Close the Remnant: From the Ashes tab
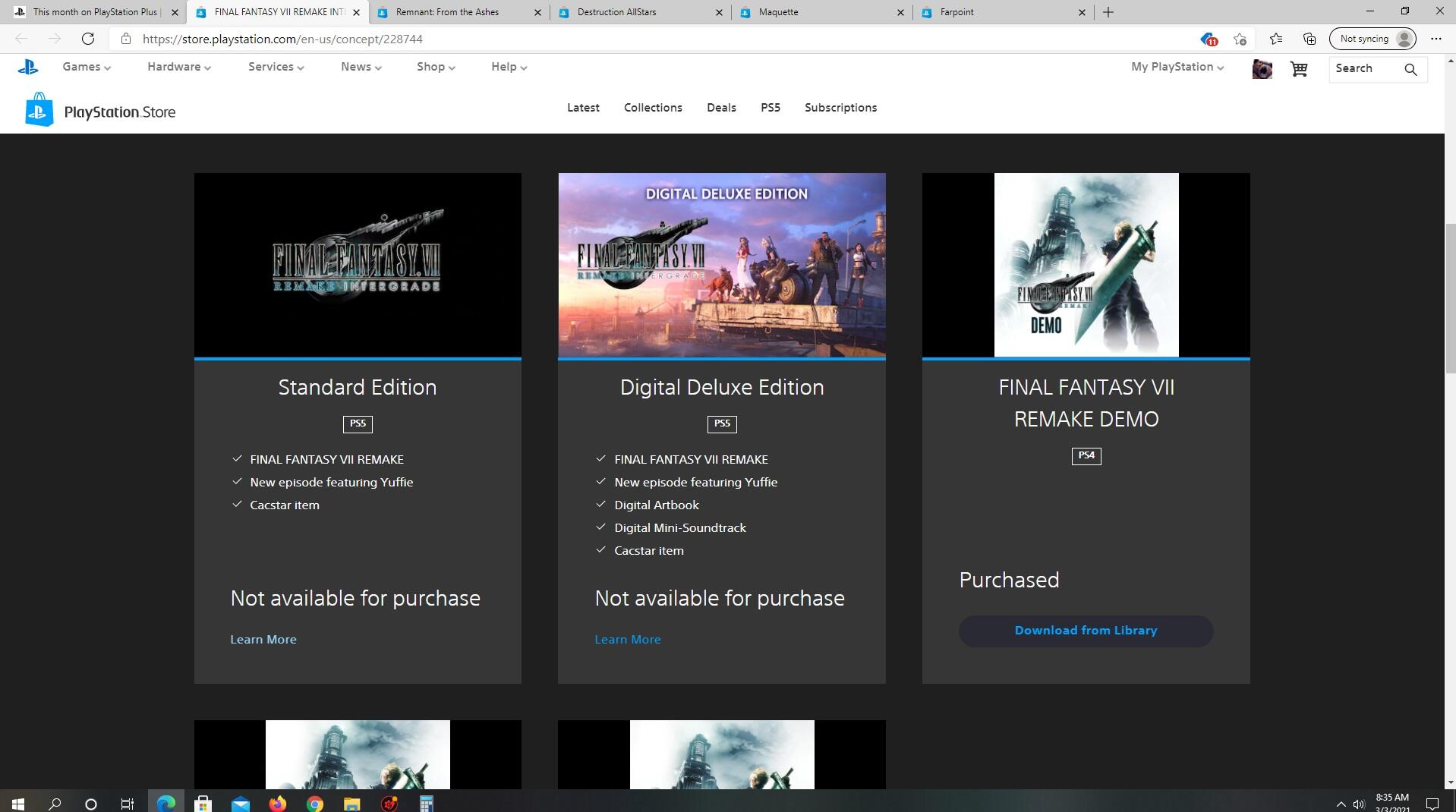 pos(538,12)
